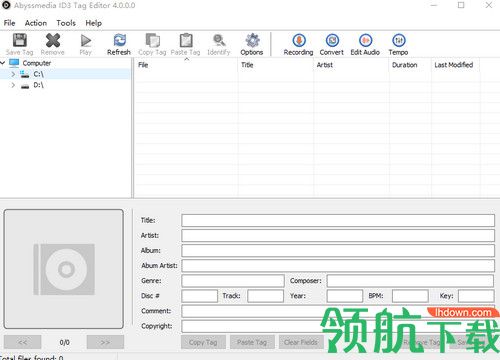Click the BPM input field

click(x=410, y=296)
